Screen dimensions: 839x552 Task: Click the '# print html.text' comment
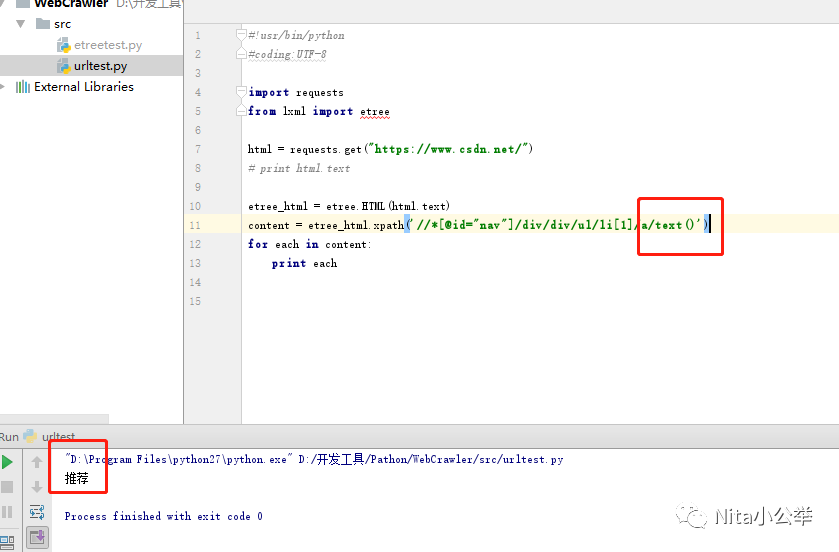(299, 168)
